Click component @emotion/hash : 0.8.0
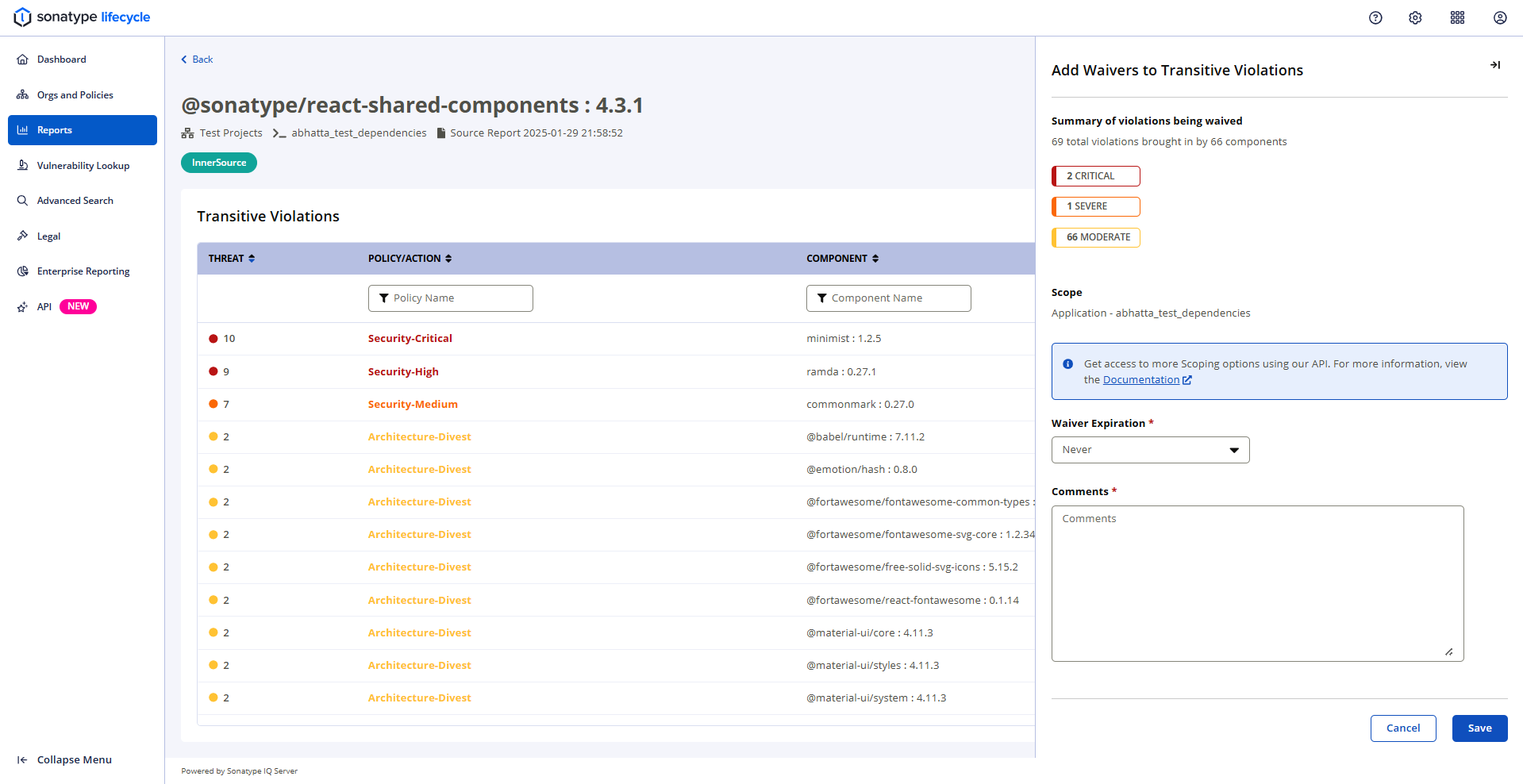Image resolution: width=1523 pixels, height=784 pixels. [862, 469]
